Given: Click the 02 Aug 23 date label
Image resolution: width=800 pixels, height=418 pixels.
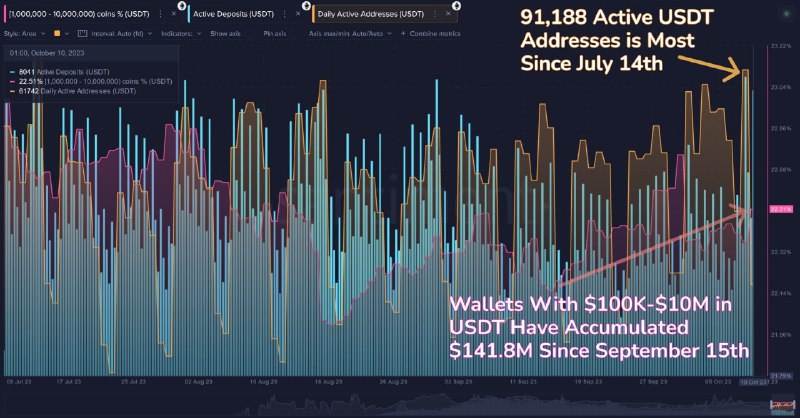Looking at the screenshot, I should 198,382.
